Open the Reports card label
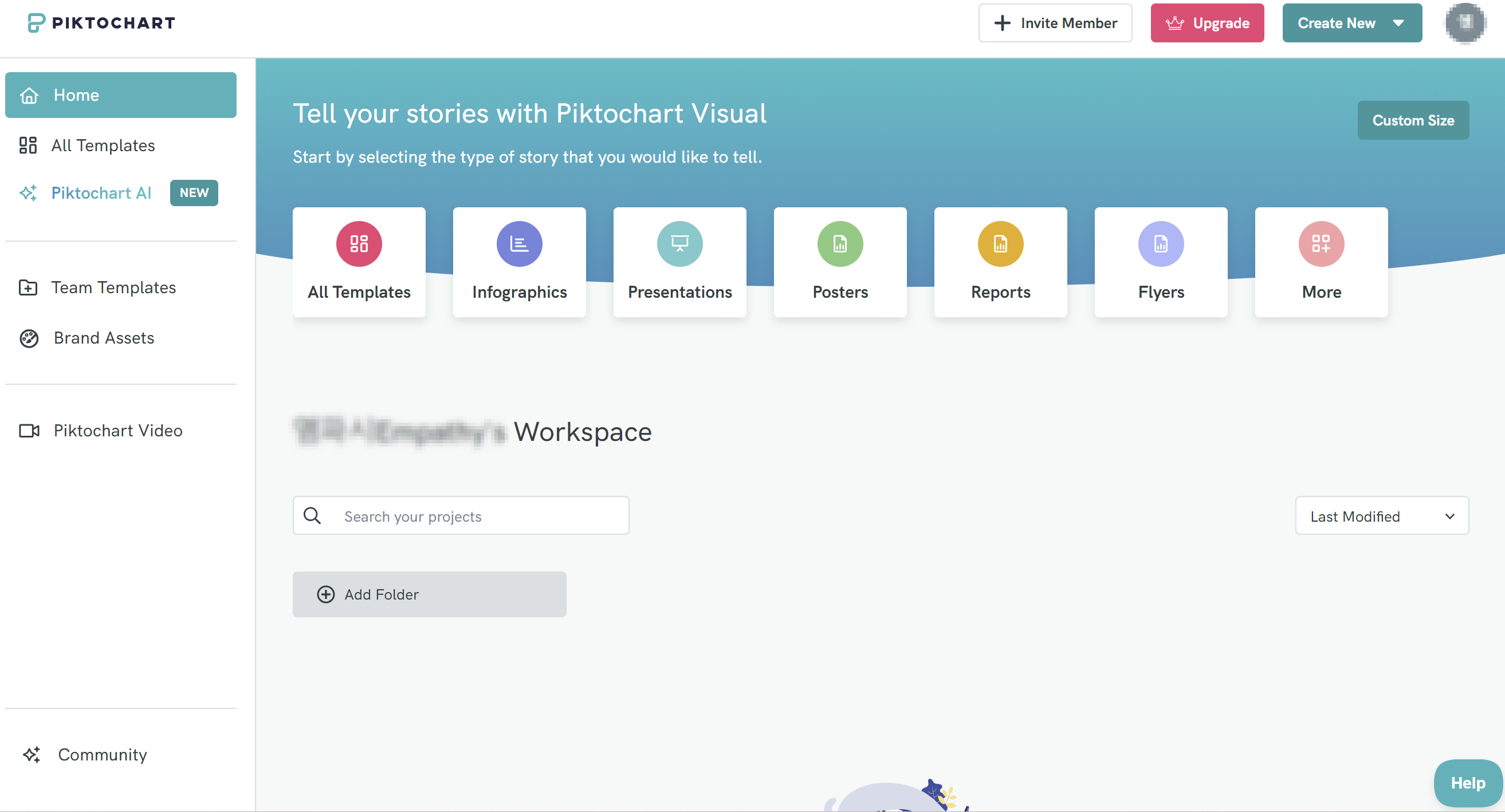Image resolution: width=1505 pixels, height=812 pixels. (1000, 292)
